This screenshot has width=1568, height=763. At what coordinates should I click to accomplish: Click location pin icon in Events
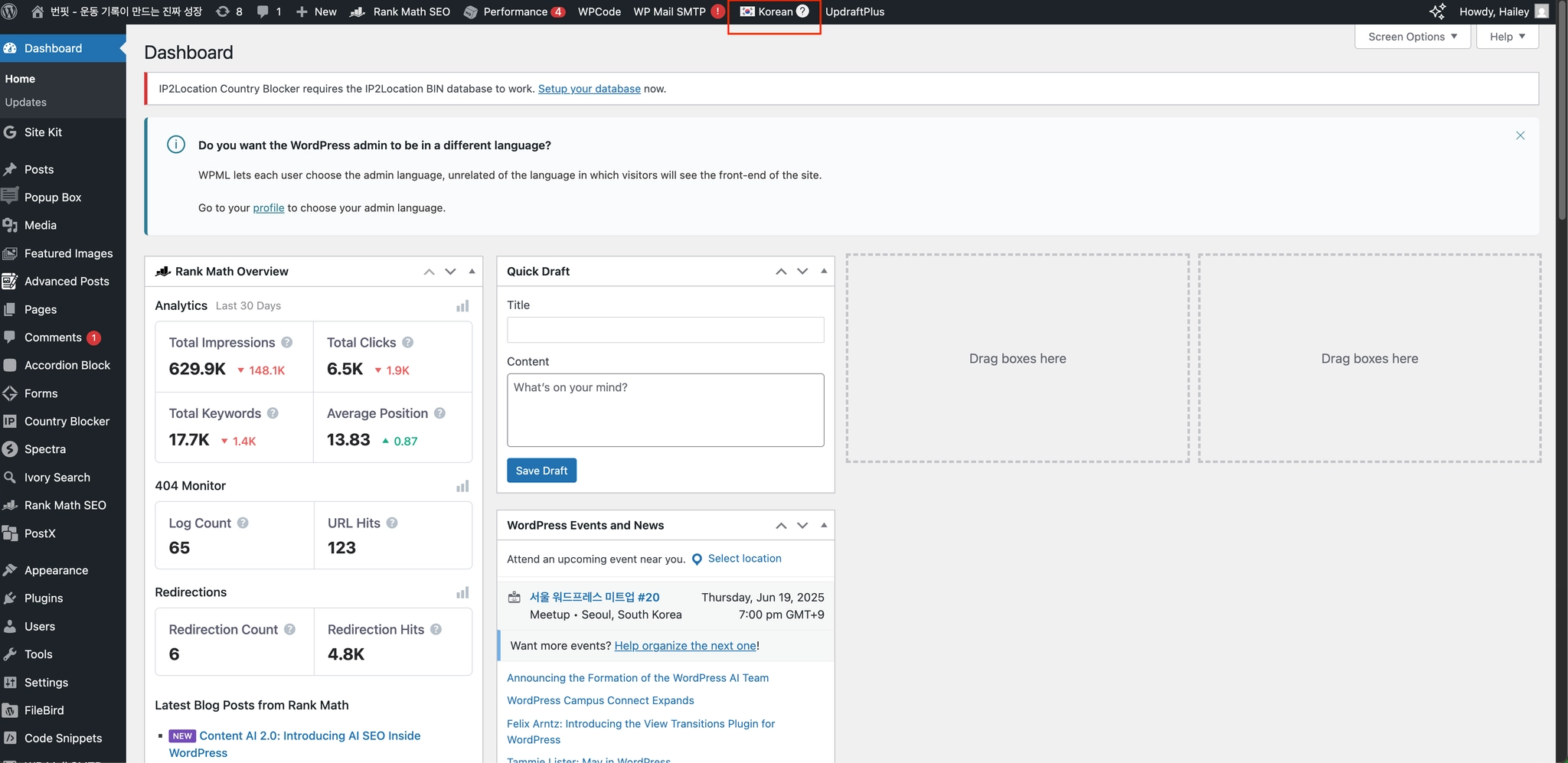coord(697,559)
